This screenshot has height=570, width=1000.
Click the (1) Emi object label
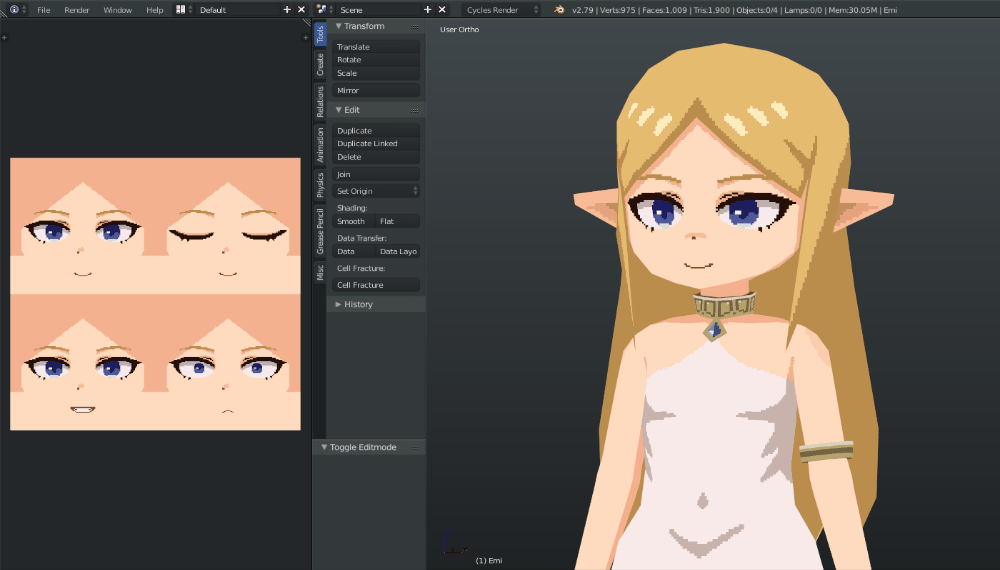(489, 560)
